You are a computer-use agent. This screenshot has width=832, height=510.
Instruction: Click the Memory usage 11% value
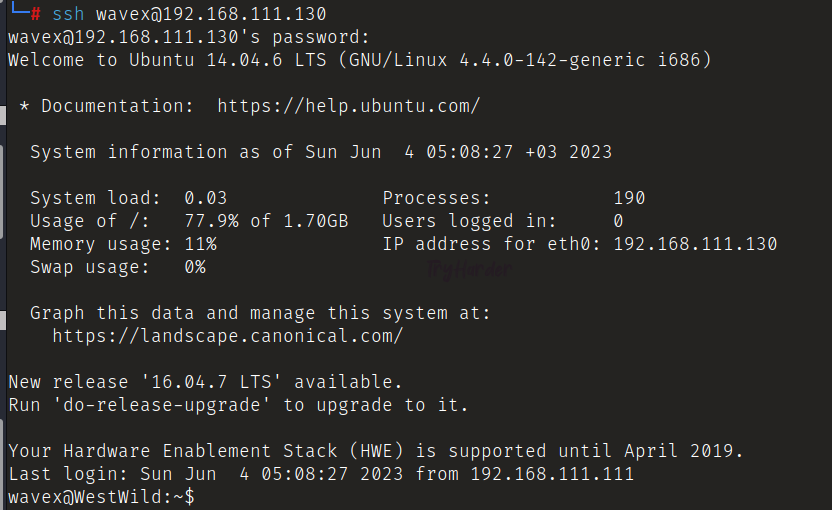coord(200,244)
